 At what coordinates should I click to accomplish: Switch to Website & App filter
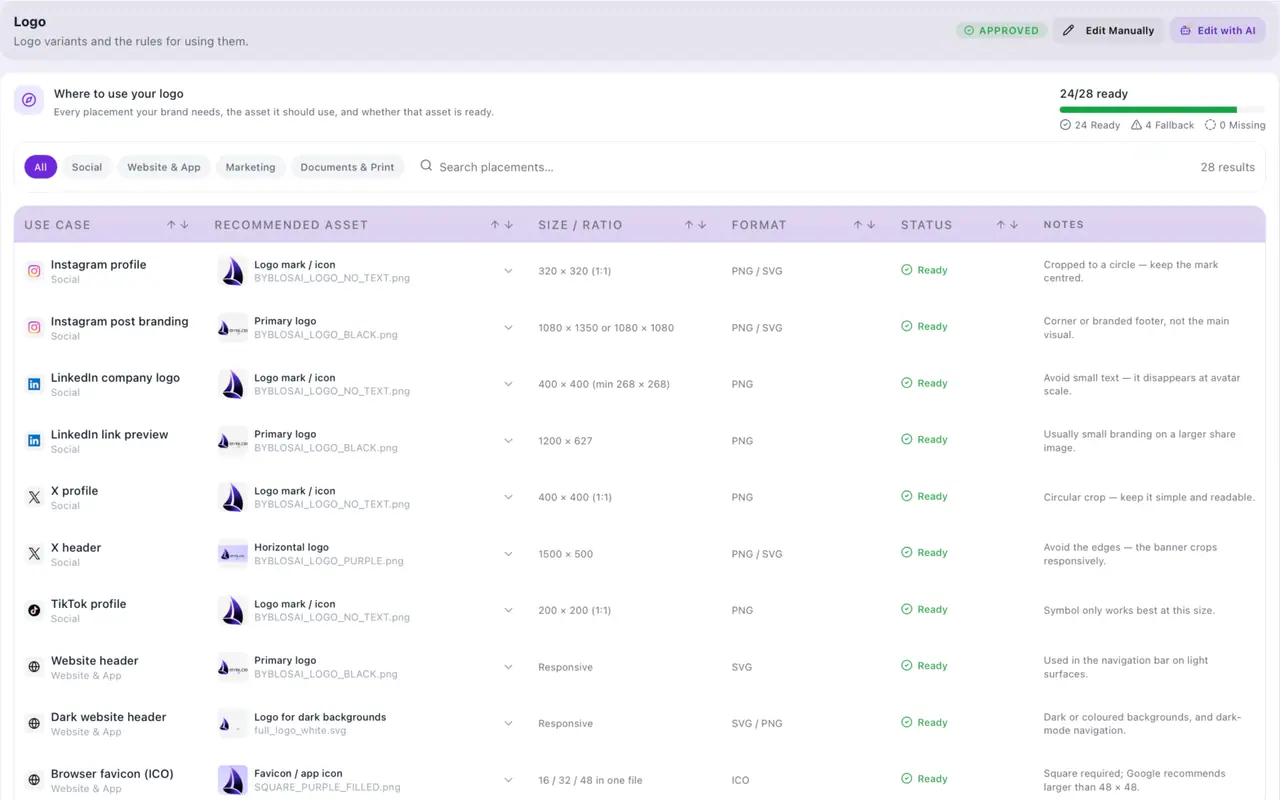point(164,167)
